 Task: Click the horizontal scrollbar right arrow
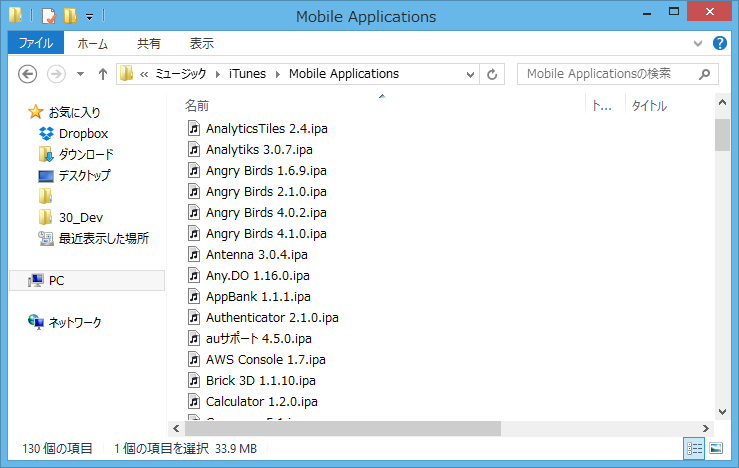point(706,428)
